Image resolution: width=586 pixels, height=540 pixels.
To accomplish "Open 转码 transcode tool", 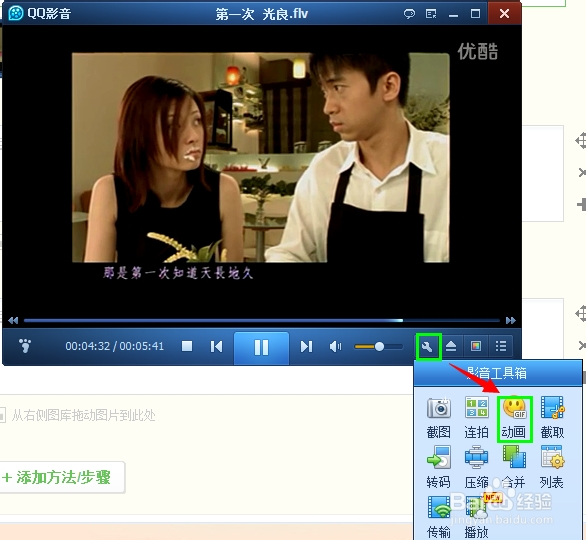I will coord(438,467).
